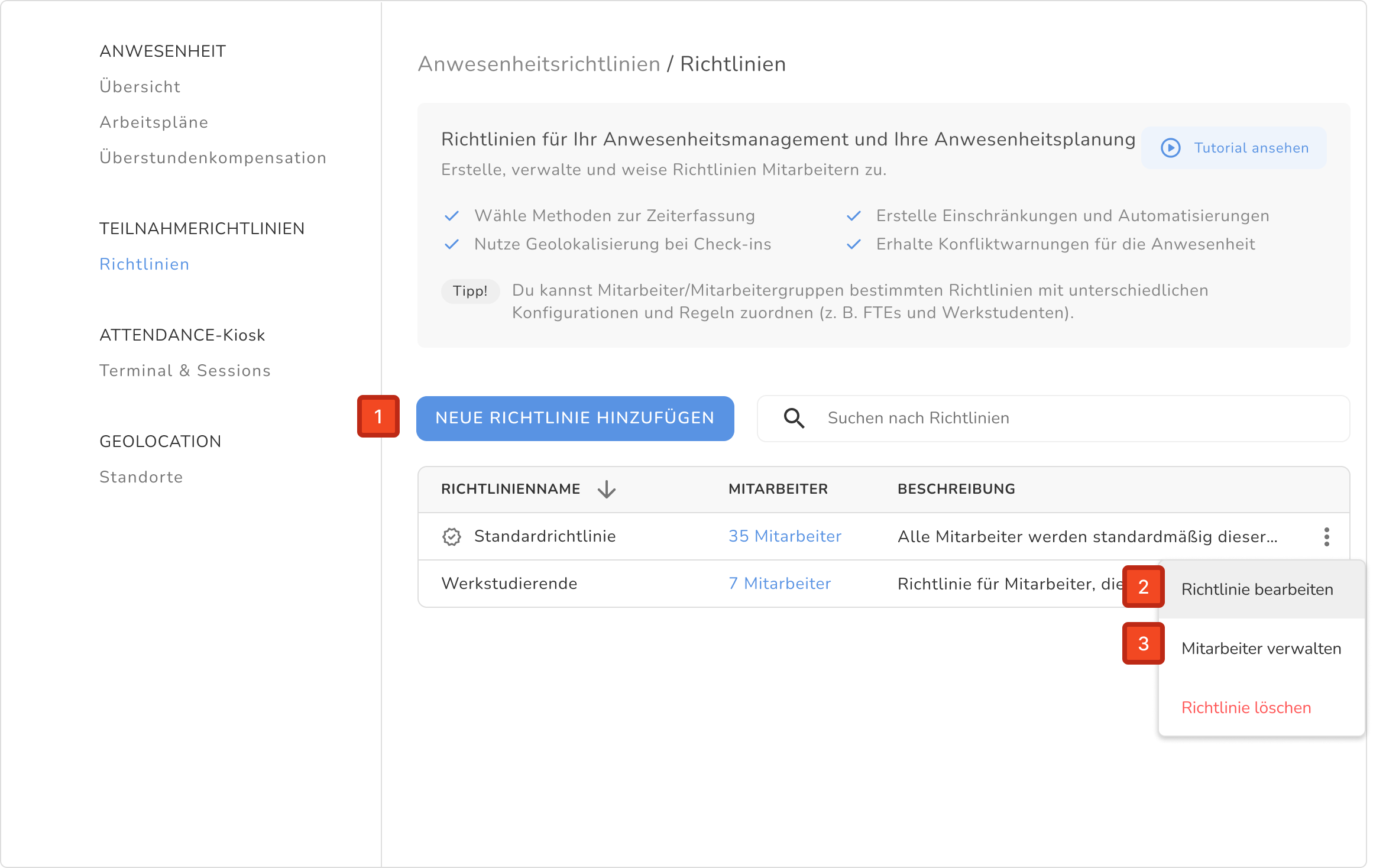Select Richtlinie löschen menu entry
This screenshot has width=1386, height=868.
[x=1246, y=708]
